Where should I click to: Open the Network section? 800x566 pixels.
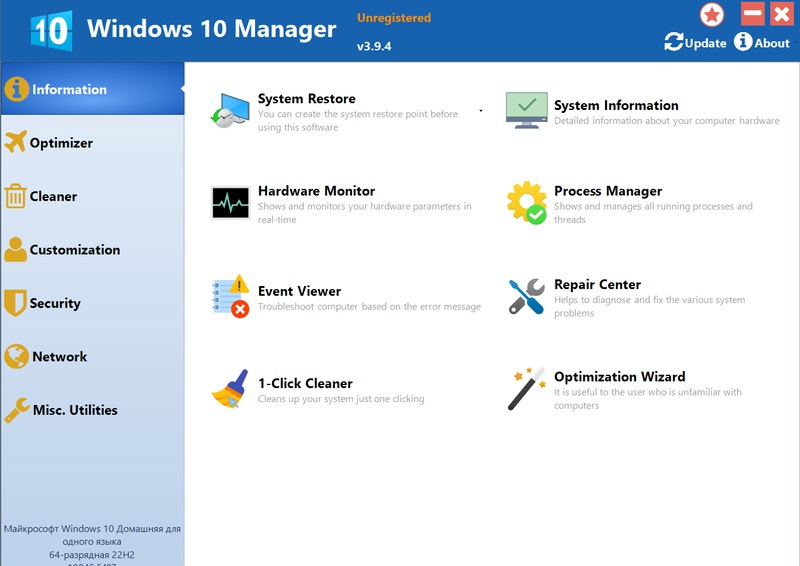[92, 356]
